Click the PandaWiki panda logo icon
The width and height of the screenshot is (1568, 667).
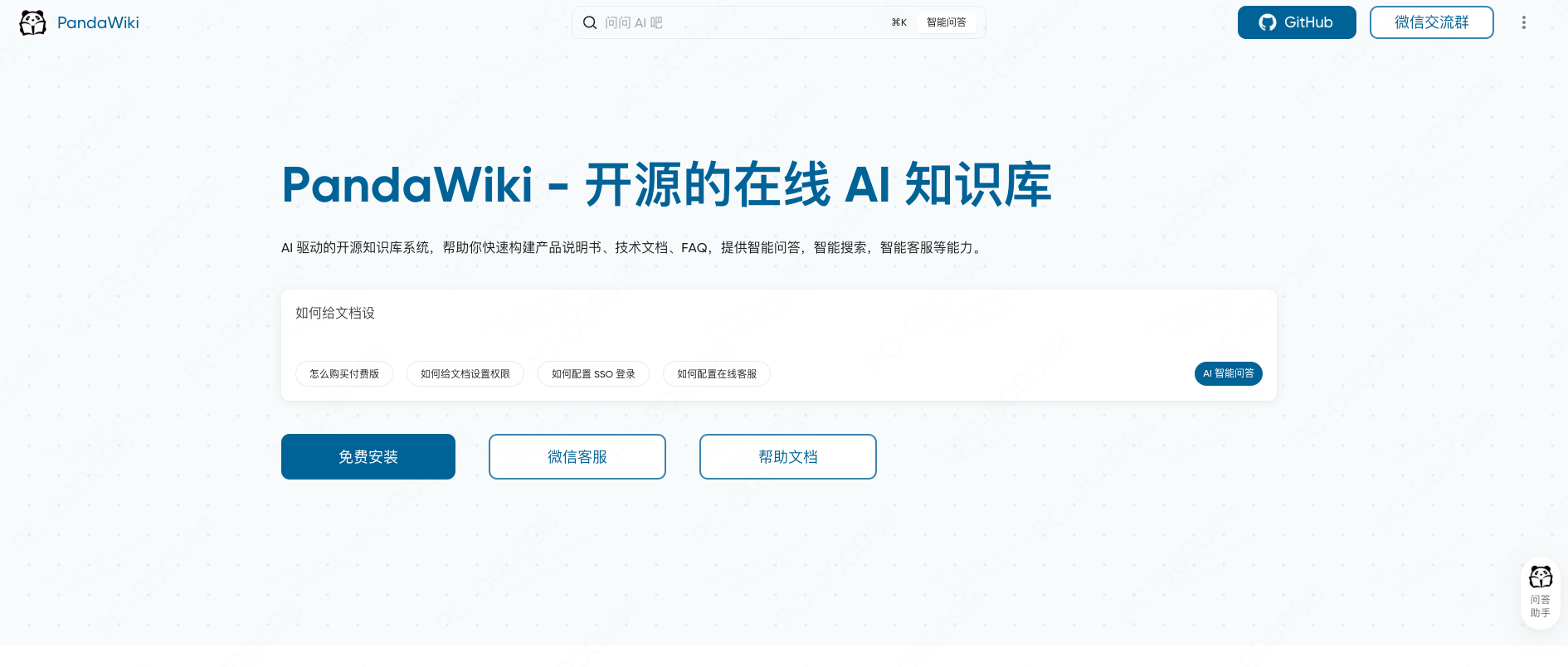(x=32, y=22)
